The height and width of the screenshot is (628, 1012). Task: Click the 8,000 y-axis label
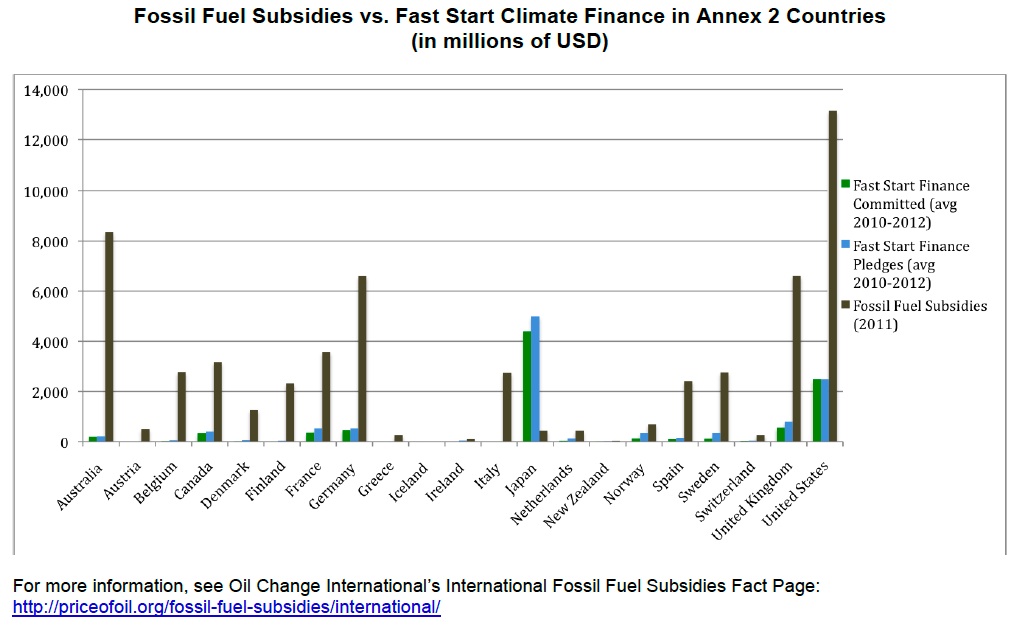[50, 242]
